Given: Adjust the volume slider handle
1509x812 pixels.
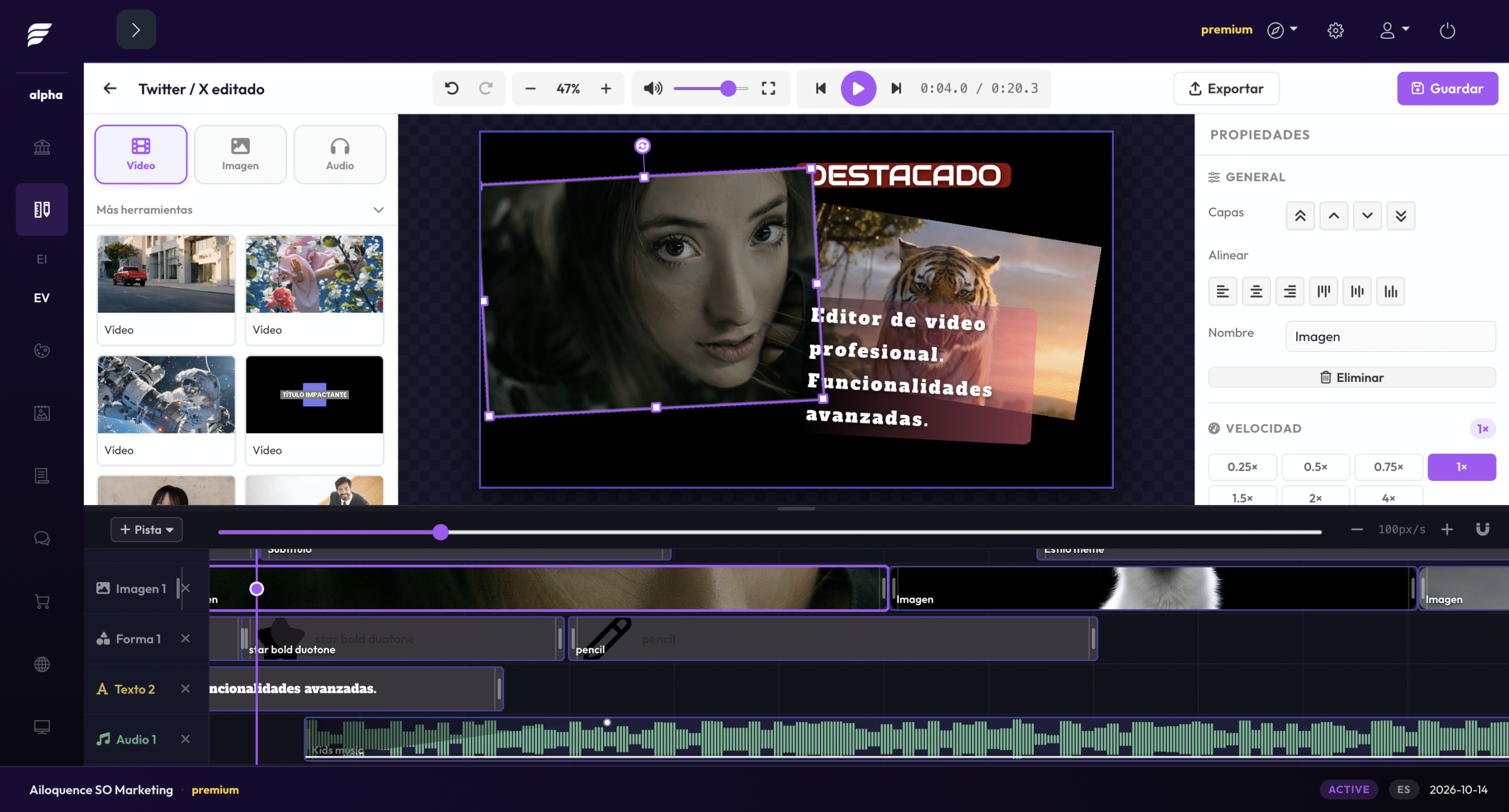Looking at the screenshot, I should pos(729,88).
